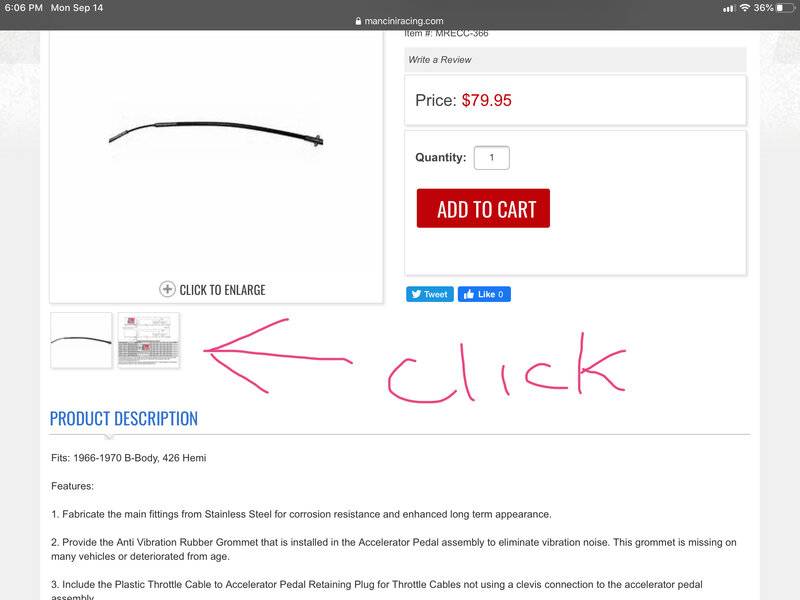
Task: Share via the Tweet button
Action: (x=430, y=294)
